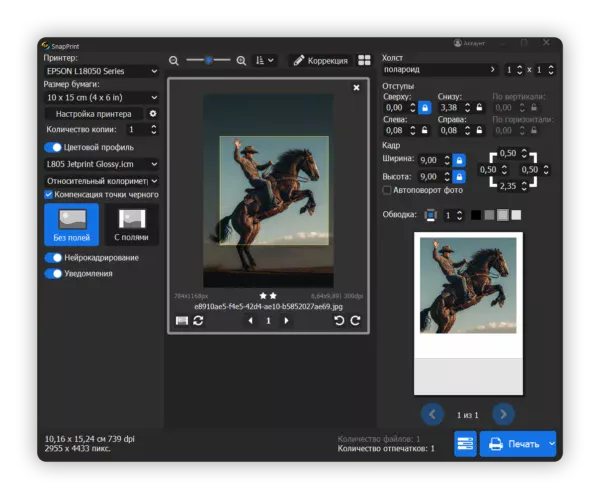This screenshot has height=497, width=600.
Task: Toggle the Нейрокадрирование switch
Action: tap(53, 258)
